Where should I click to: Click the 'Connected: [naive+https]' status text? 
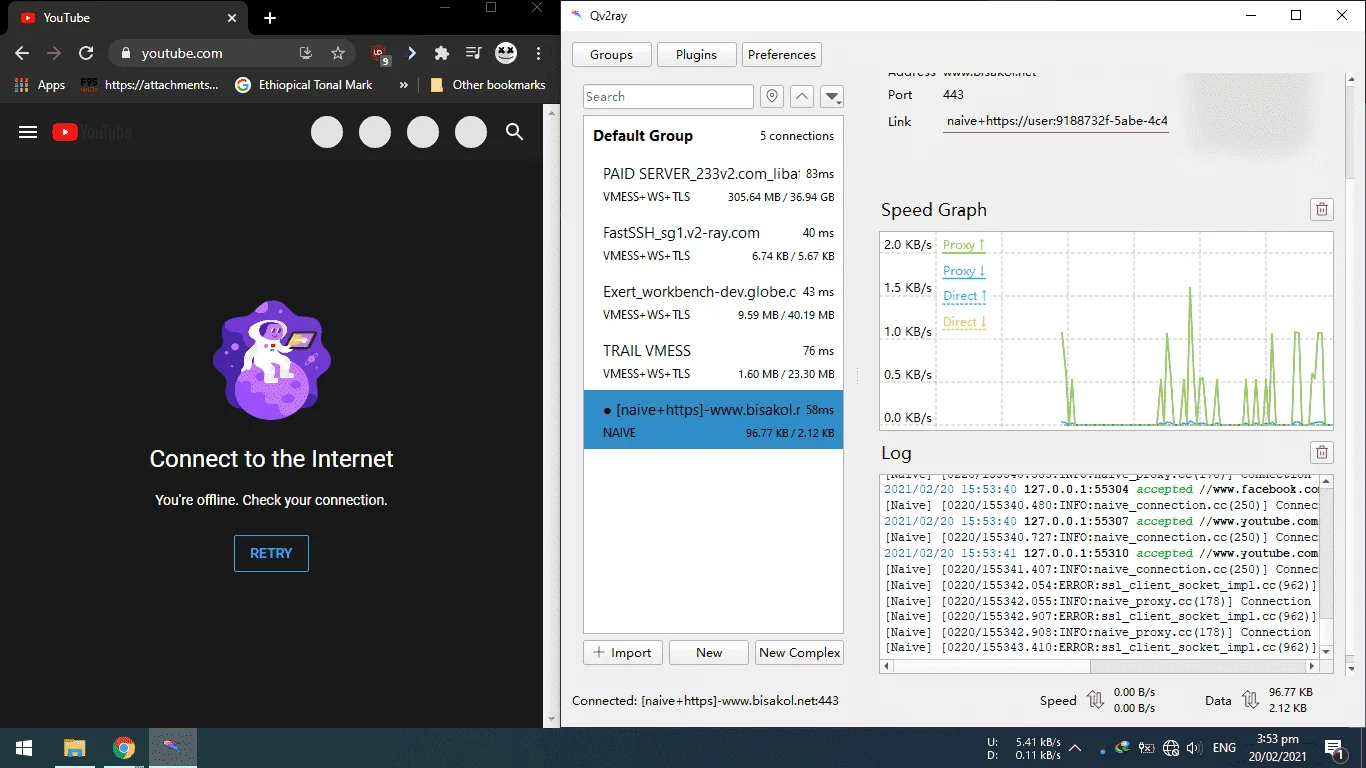click(705, 701)
